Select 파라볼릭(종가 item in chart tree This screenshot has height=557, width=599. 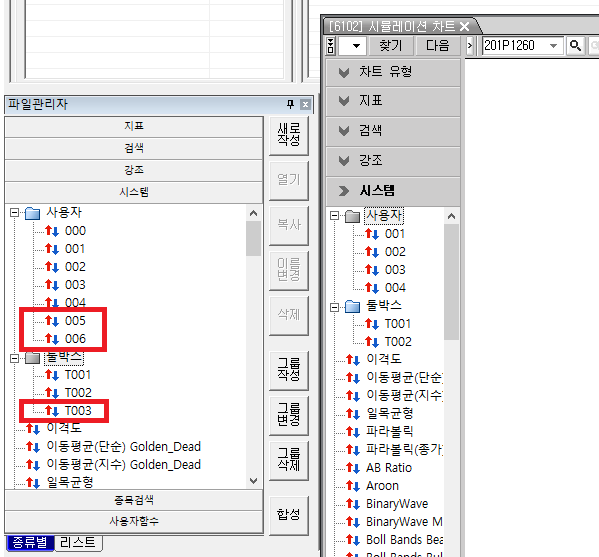point(404,449)
